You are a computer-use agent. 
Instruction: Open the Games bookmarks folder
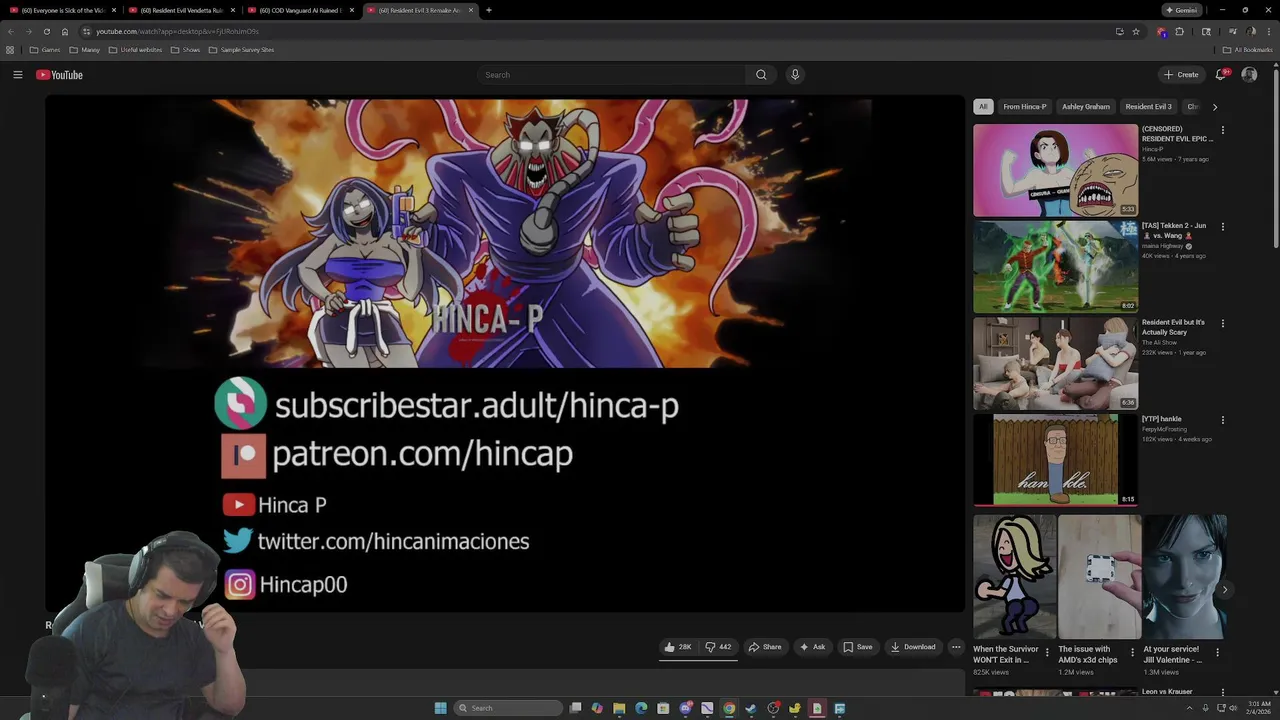(x=45, y=50)
